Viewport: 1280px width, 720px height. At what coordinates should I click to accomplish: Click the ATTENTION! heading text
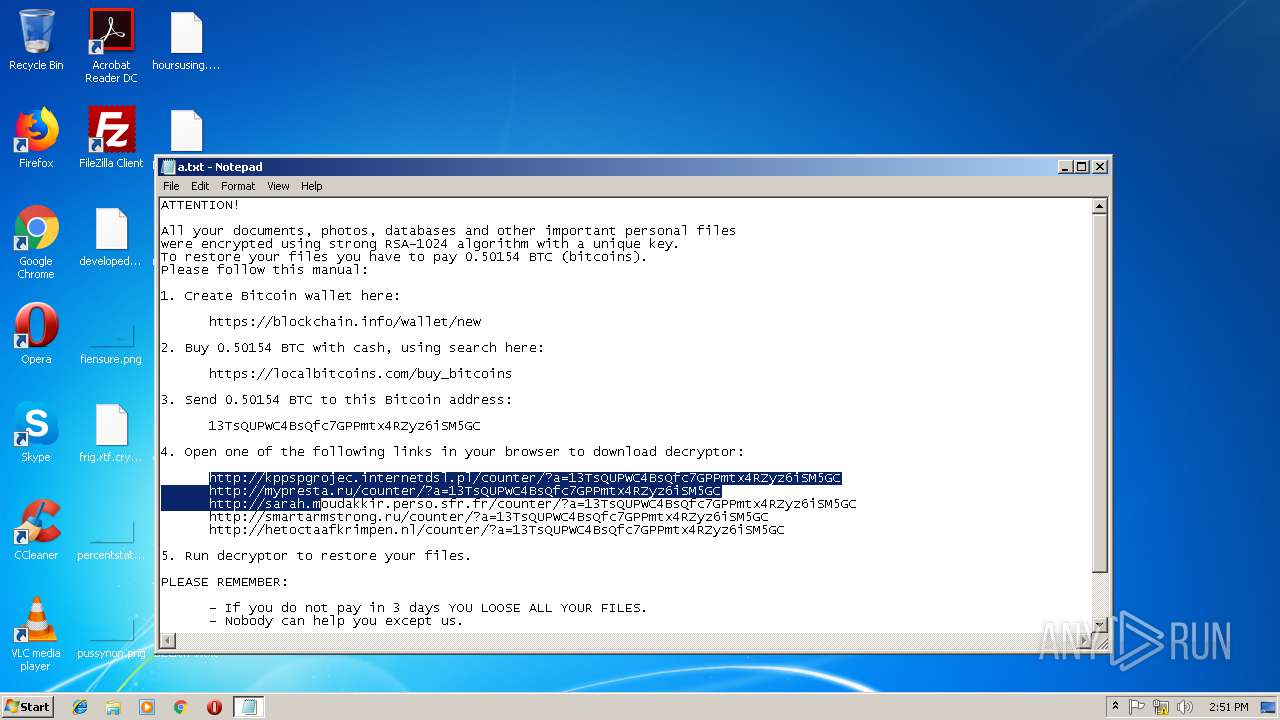tap(200, 205)
